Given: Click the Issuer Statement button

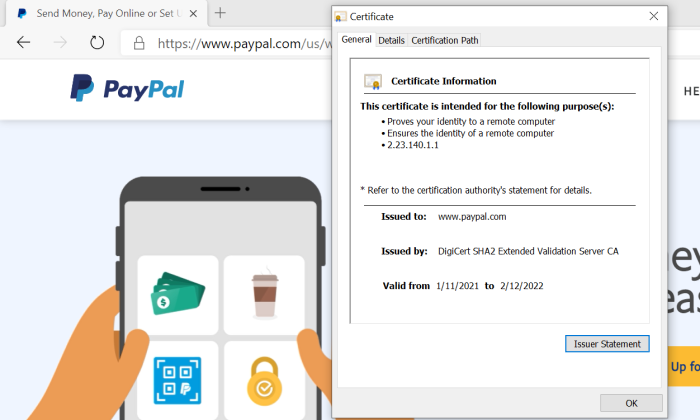Looking at the screenshot, I should pos(607,344).
